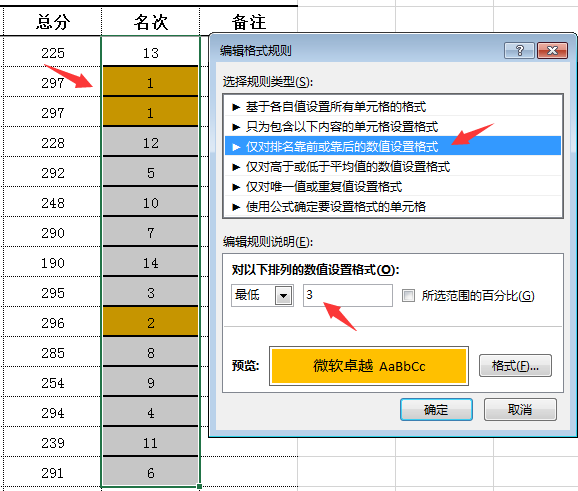Viewport: 578px width, 491px height.
Task: Click the 备注 column header
Action: click(x=249, y=22)
